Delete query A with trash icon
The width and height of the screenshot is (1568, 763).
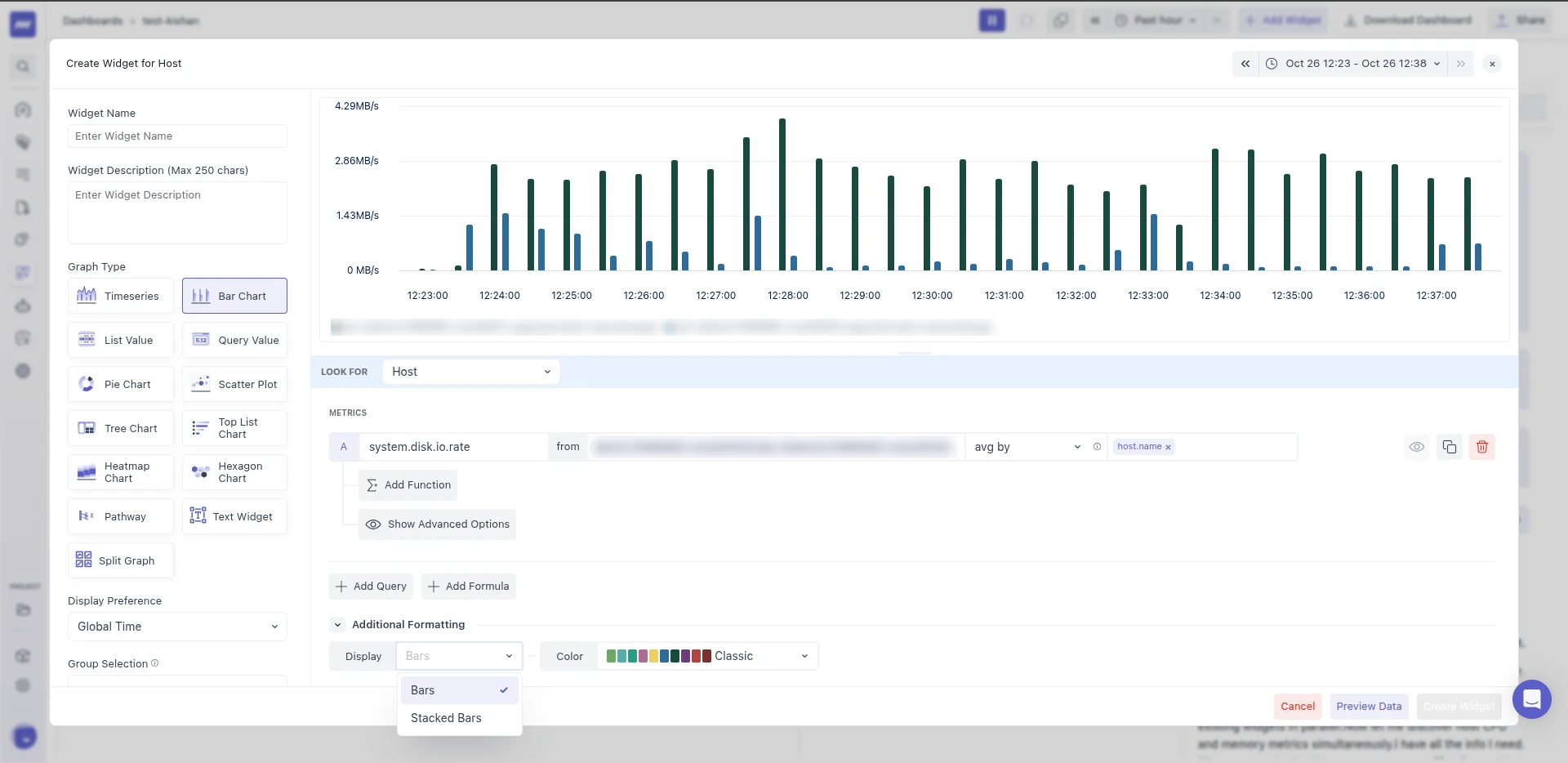point(1482,447)
